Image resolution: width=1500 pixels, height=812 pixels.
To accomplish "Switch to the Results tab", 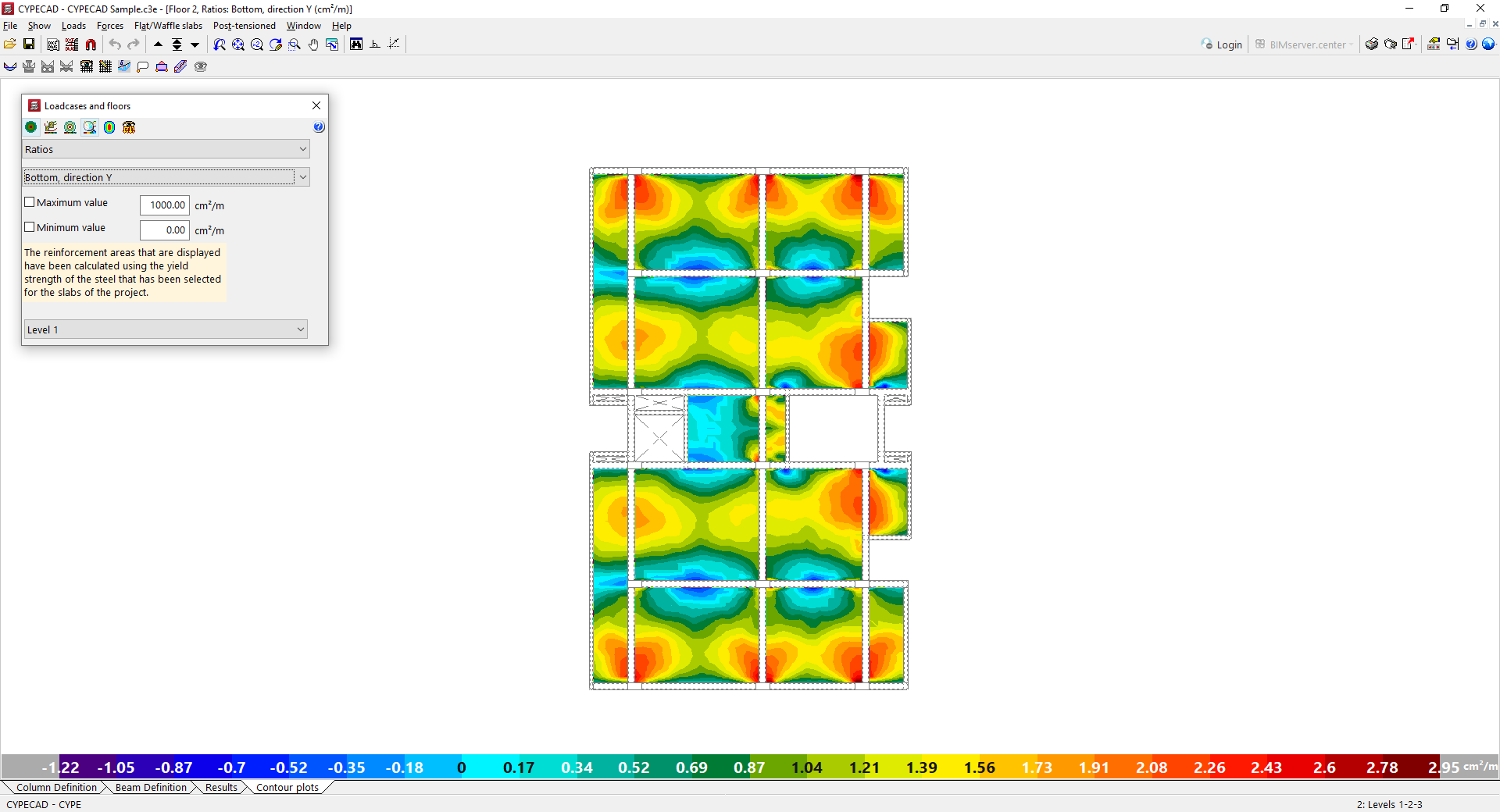I will tap(221, 788).
